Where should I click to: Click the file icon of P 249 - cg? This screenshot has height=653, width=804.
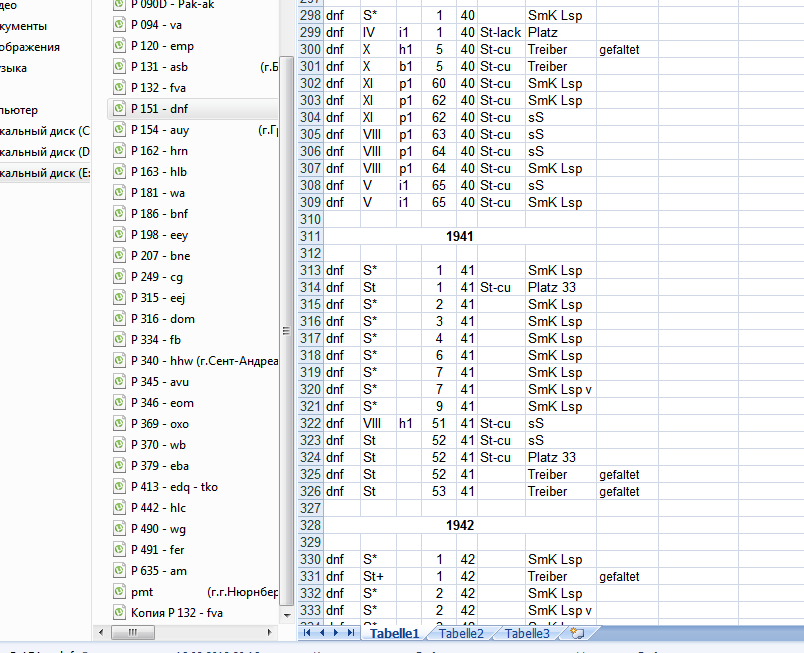(x=120, y=277)
